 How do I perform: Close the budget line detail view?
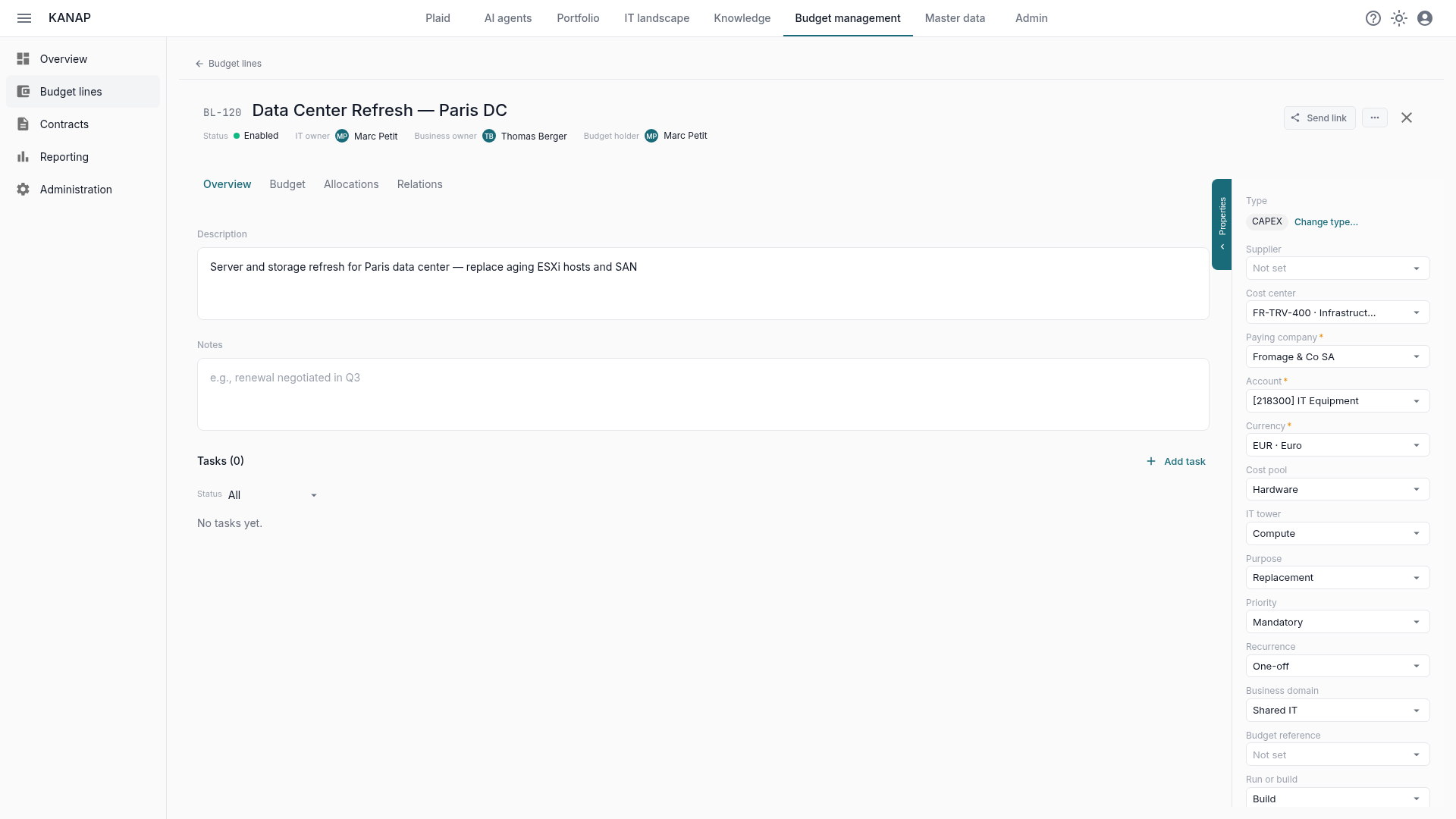tap(1407, 118)
